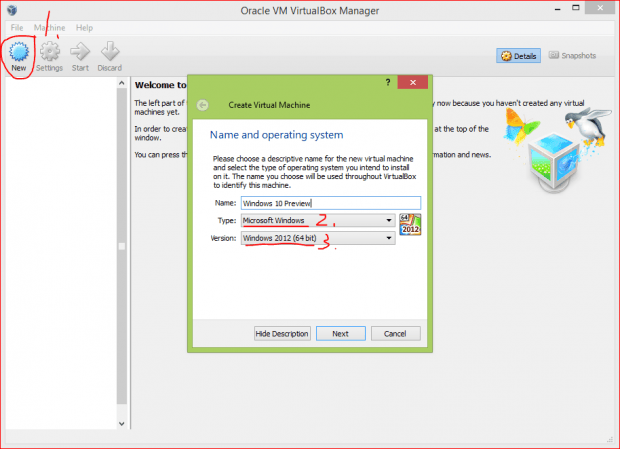Open the Help menu

pos(84,28)
